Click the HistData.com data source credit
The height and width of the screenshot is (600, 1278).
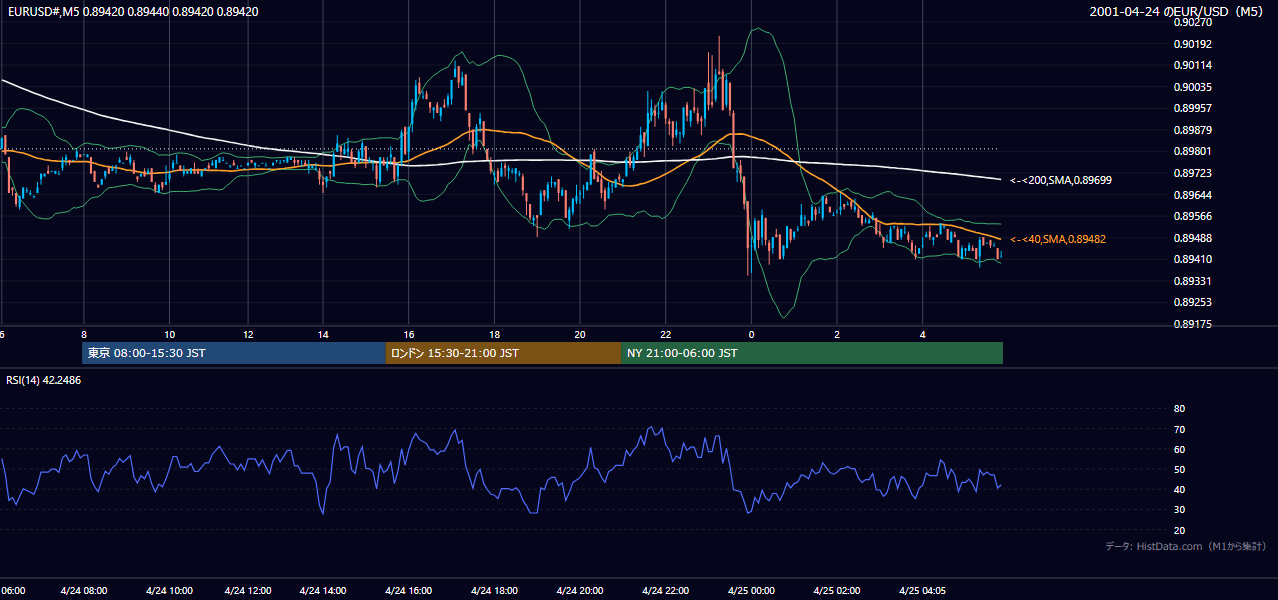1186,546
